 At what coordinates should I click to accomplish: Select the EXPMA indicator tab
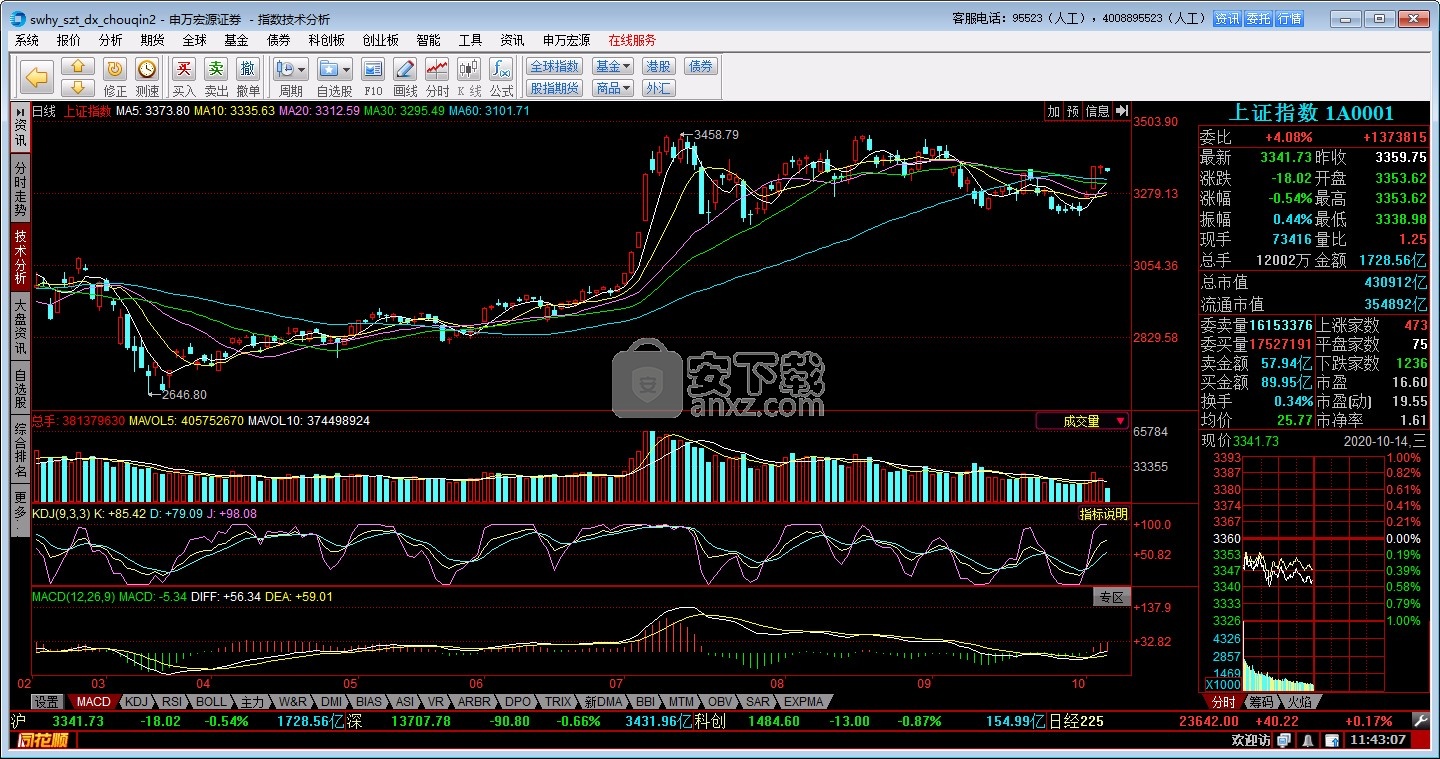803,702
